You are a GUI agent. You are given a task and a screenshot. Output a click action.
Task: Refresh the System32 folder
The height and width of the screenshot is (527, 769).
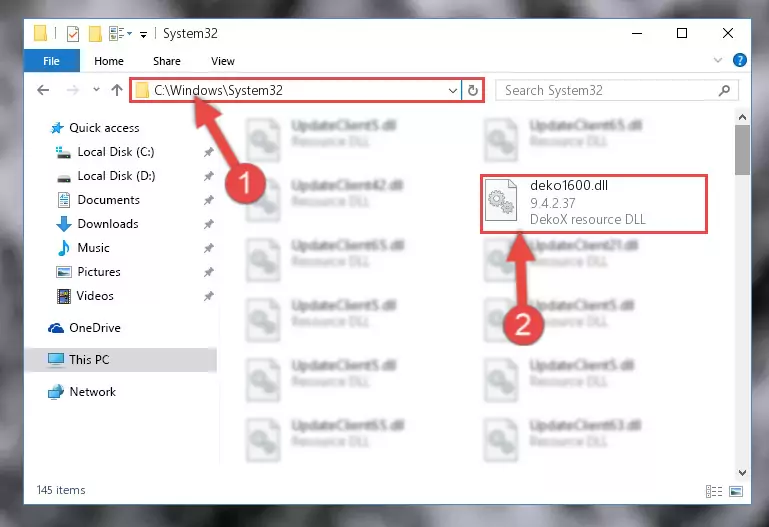[x=473, y=91]
